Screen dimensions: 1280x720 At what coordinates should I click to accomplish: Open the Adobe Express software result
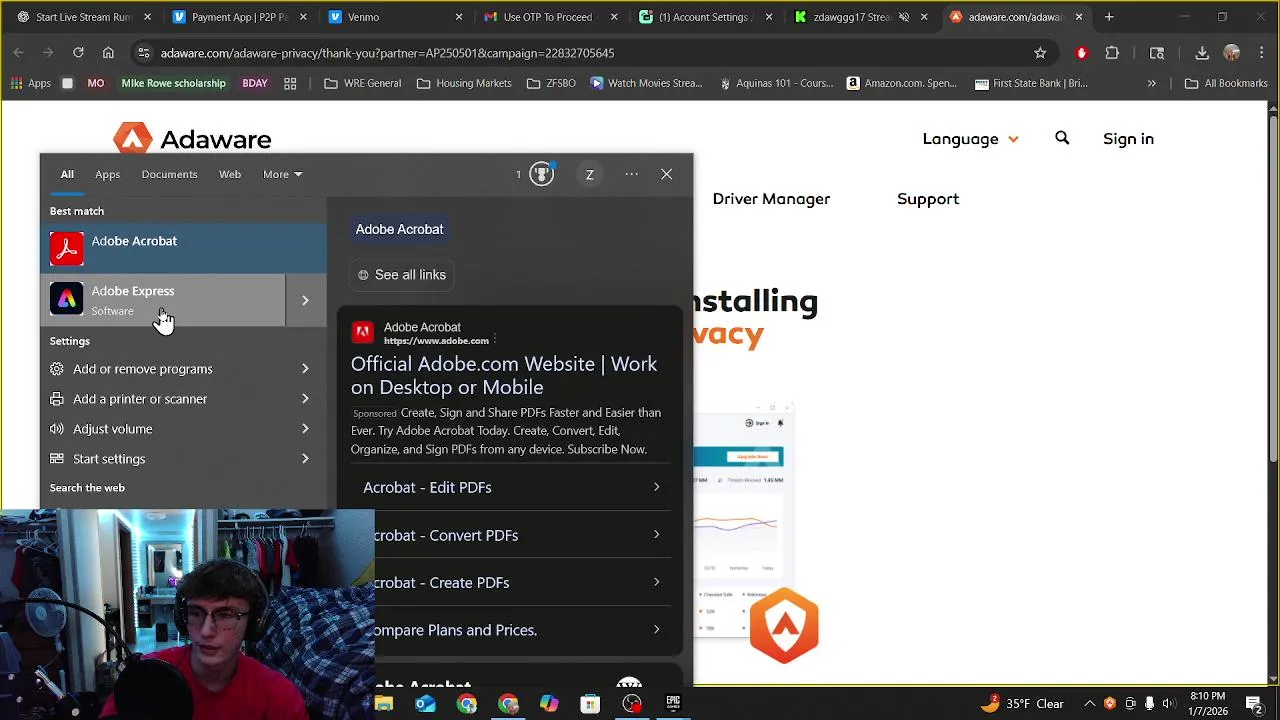(x=163, y=300)
